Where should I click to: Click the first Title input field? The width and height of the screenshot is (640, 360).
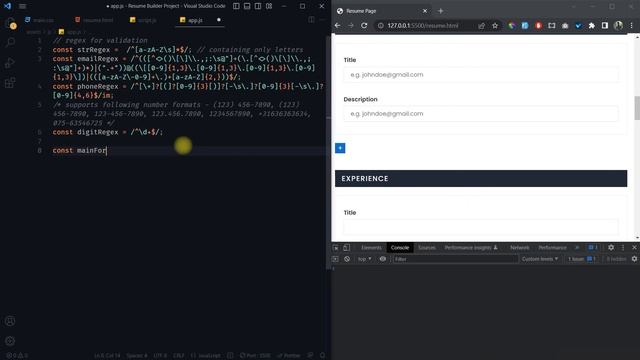click(x=481, y=75)
